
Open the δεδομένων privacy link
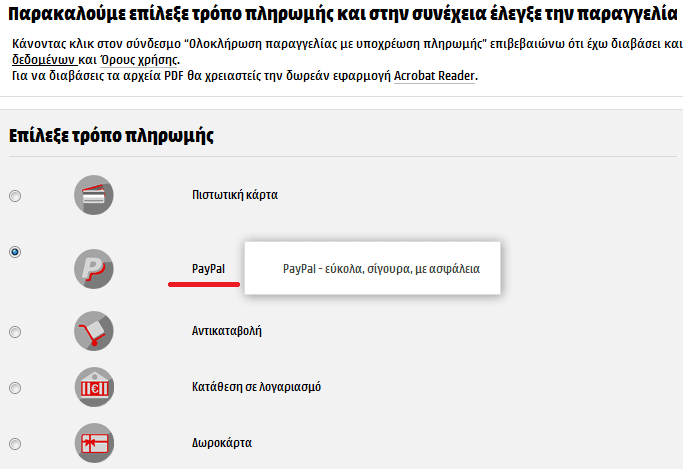pos(44,60)
